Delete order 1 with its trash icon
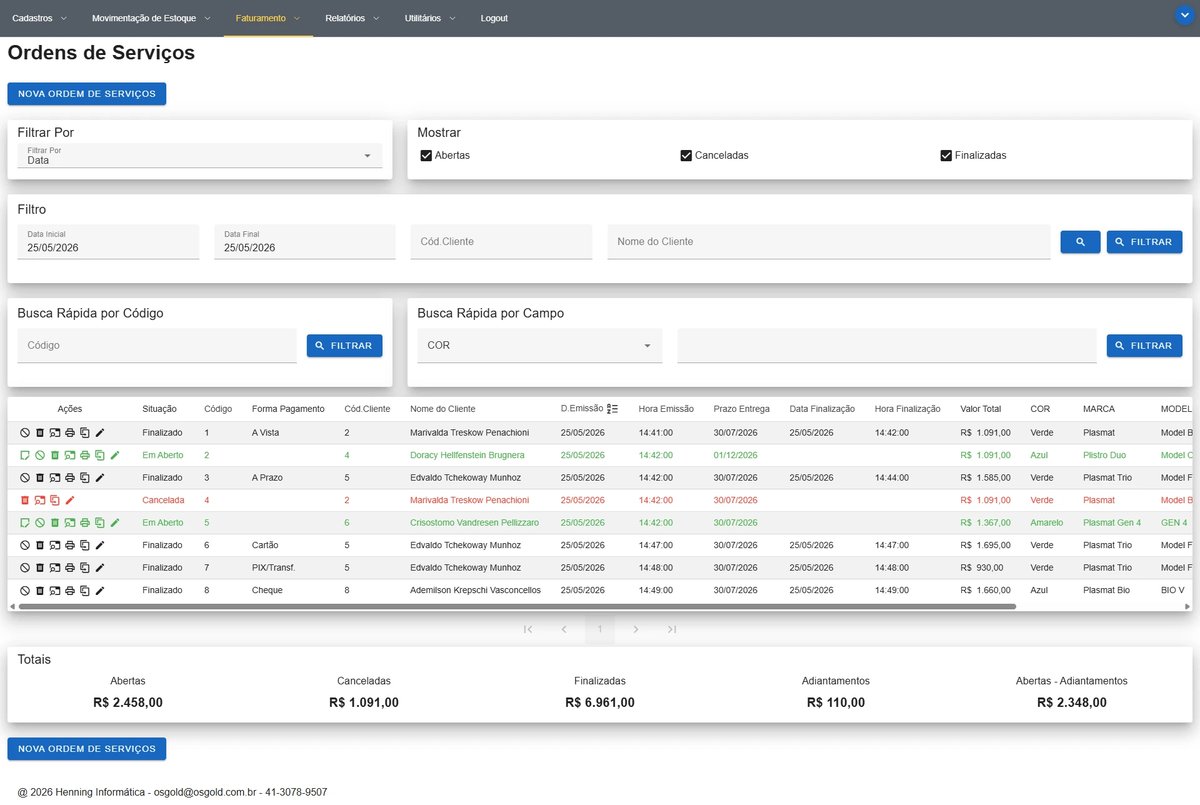 coord(40,433)
